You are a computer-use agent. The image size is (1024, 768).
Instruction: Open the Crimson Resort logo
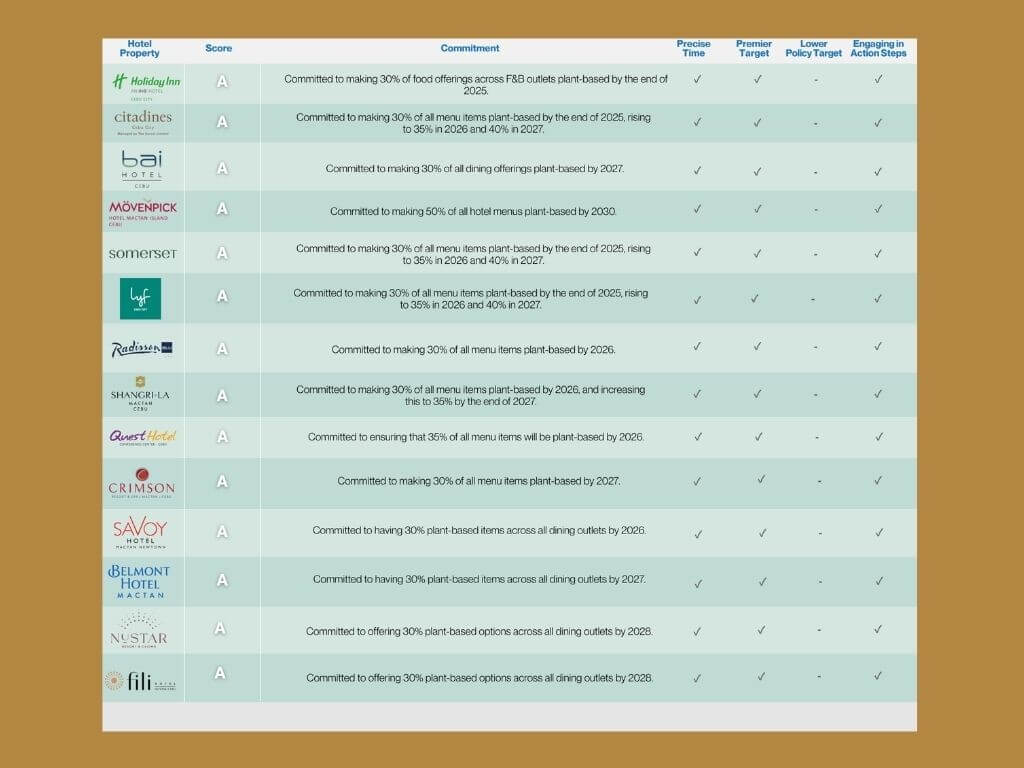click(140, 483)
